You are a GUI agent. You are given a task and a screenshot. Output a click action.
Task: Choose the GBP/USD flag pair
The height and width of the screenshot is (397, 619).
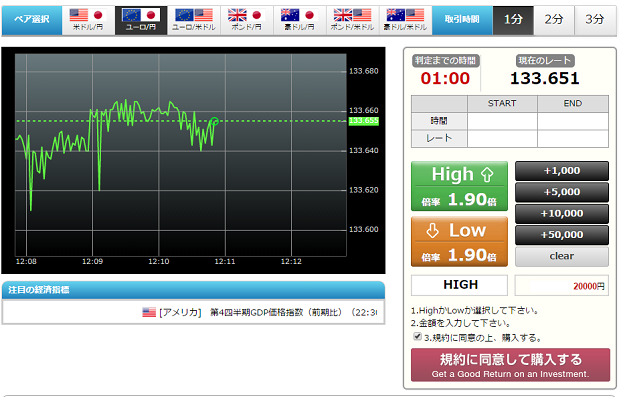[x=353, y=15]
